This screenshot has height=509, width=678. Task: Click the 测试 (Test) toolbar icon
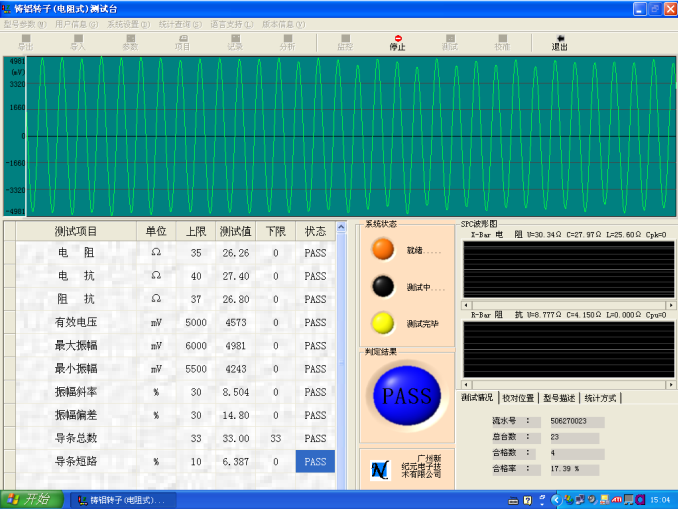point(450,42)
